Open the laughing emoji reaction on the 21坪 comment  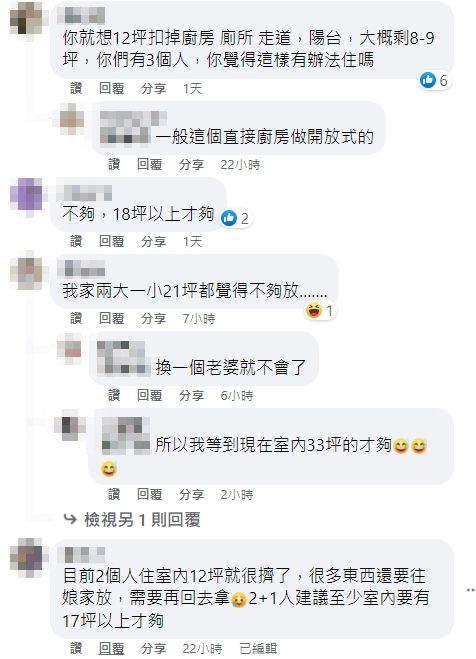(x=321, y=311)
